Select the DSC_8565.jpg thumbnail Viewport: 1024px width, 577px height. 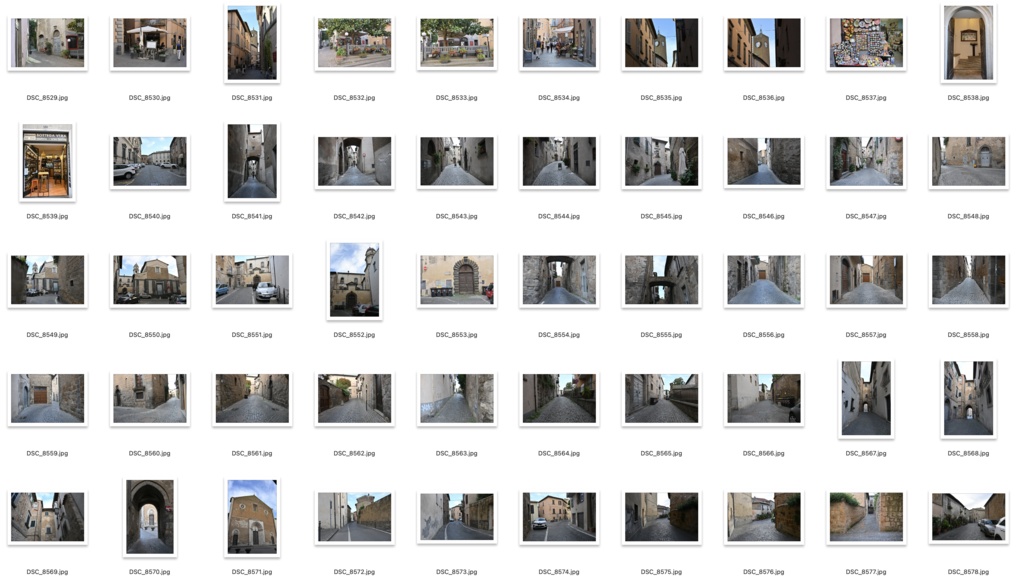[x=662, y=398]
